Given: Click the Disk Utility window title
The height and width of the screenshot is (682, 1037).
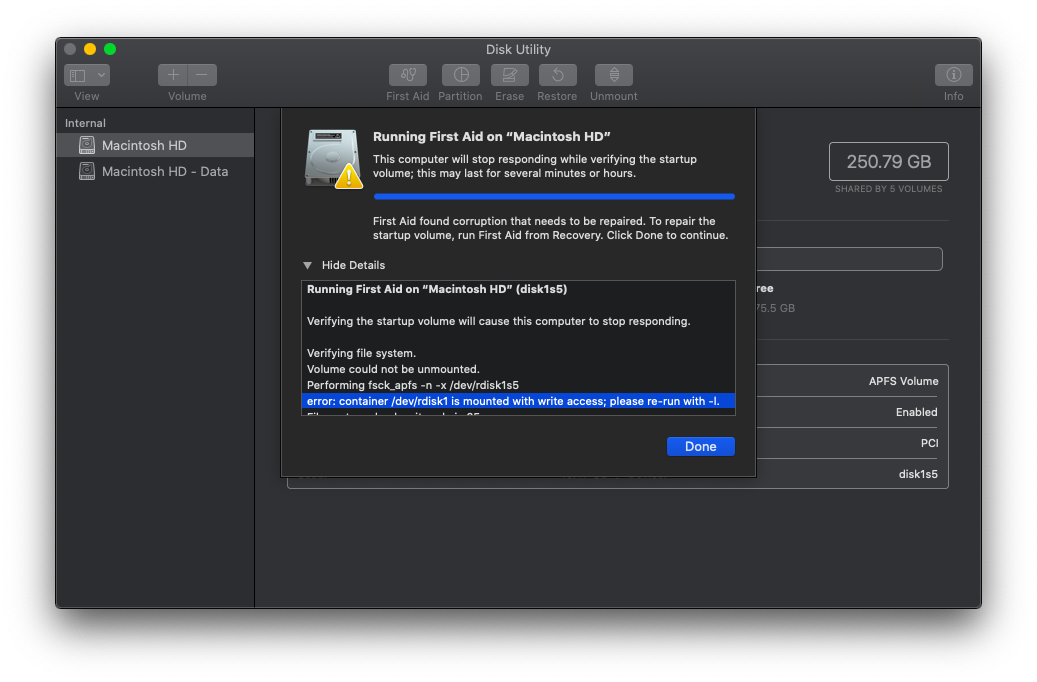Looking at the screenshot, I should 518,50.
